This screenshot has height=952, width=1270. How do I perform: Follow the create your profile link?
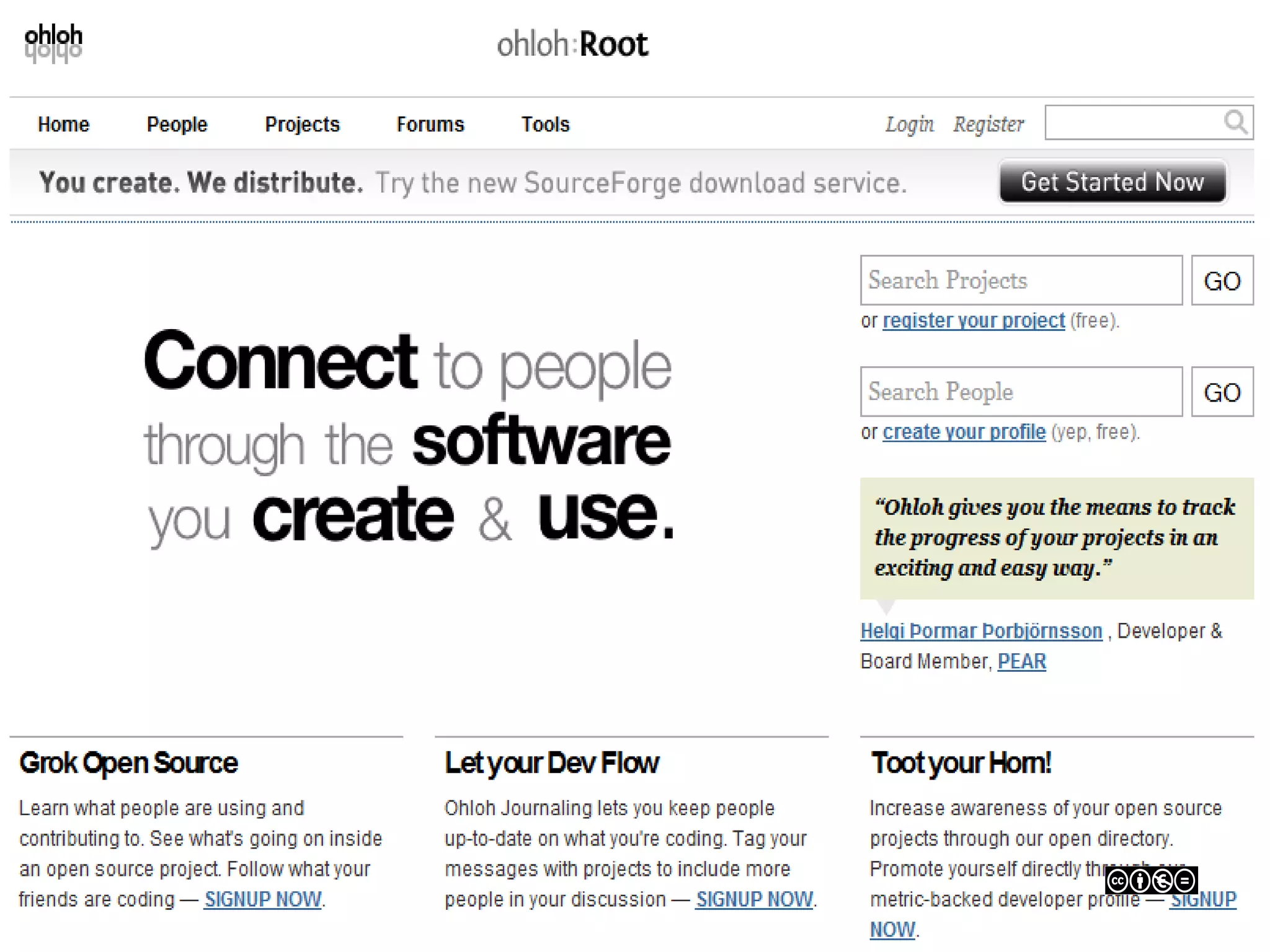[964, 432]
